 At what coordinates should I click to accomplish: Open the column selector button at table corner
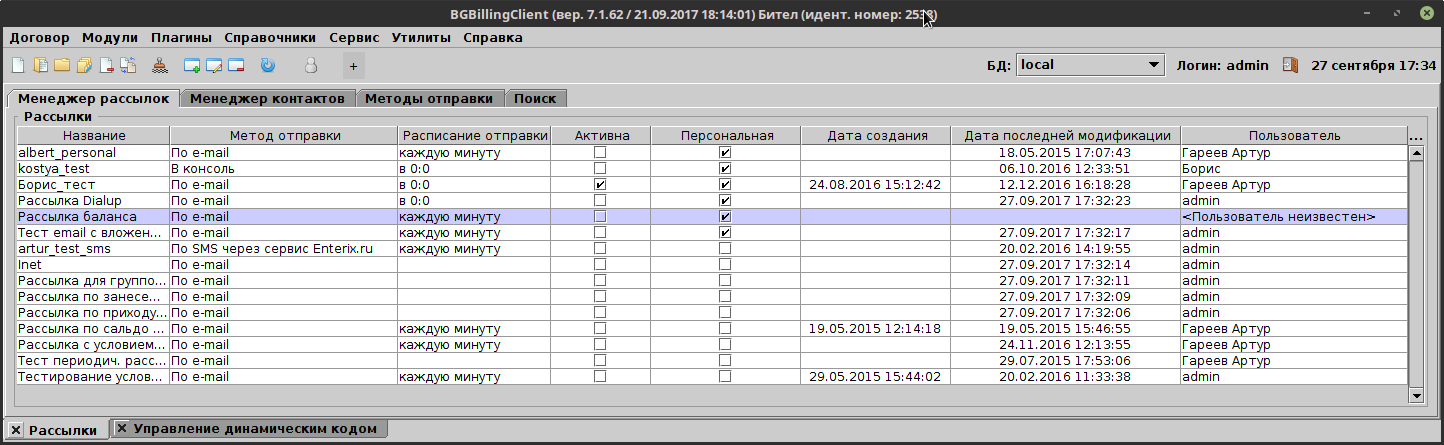click(x=1415, y=136)
